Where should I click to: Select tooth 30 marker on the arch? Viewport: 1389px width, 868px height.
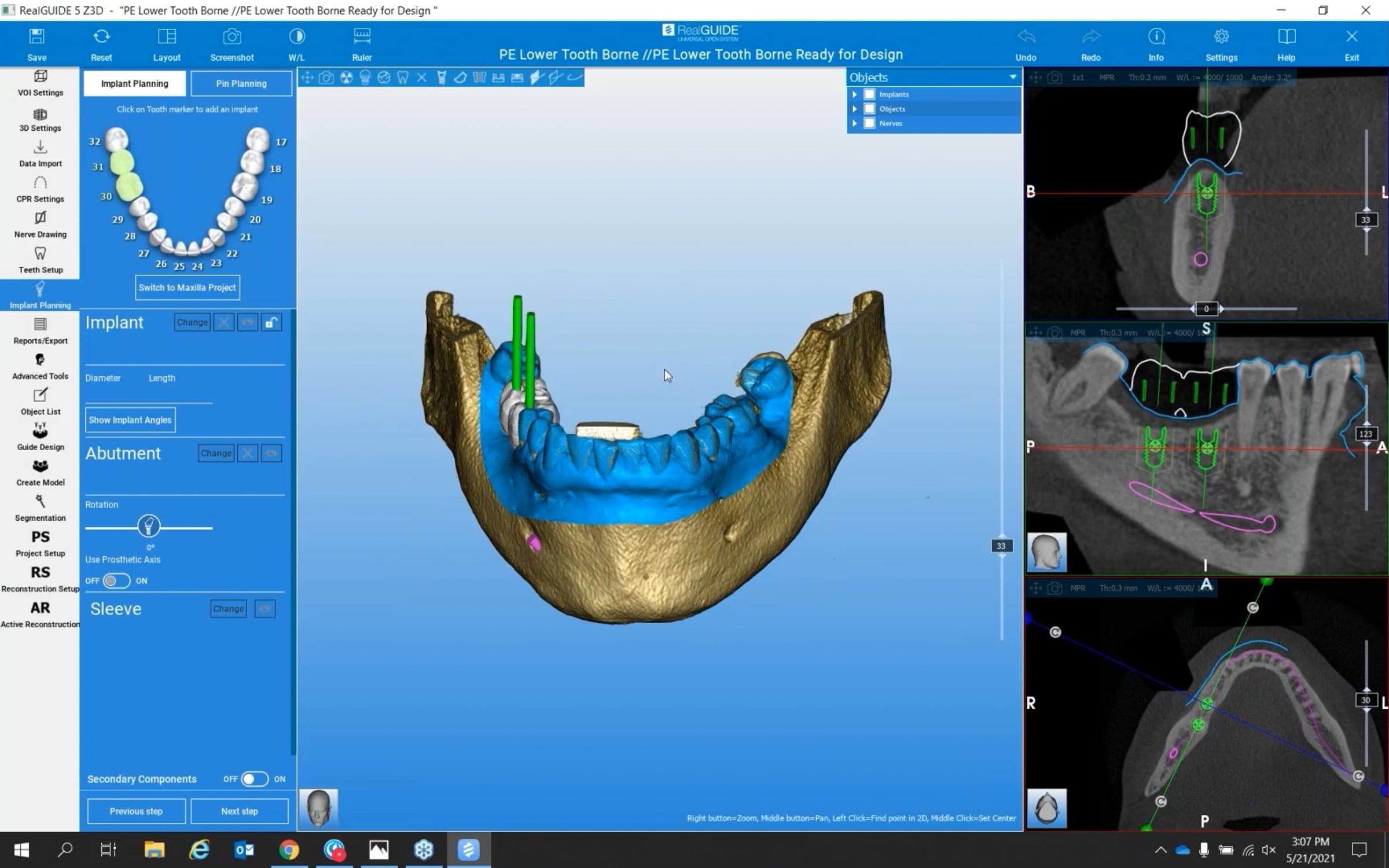click(x=128, y=185)
